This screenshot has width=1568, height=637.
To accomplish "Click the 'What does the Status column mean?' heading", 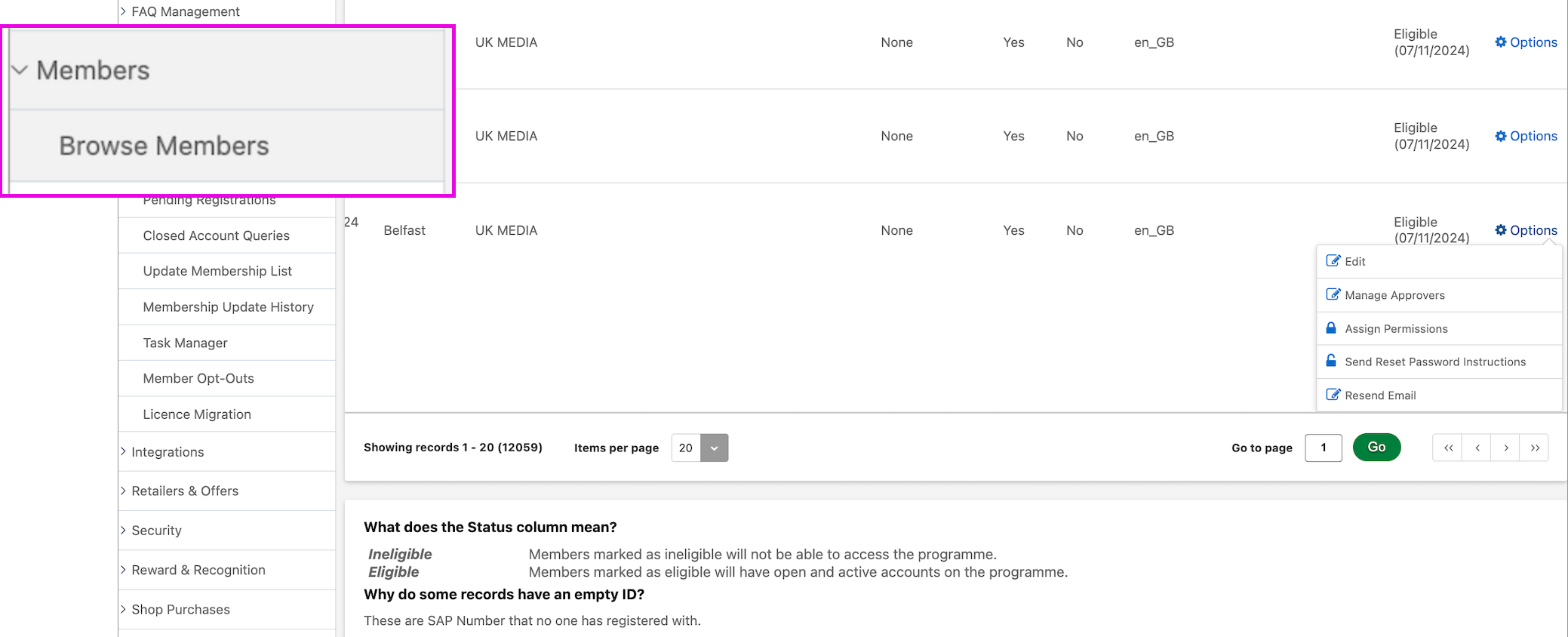I will [490, 527].
